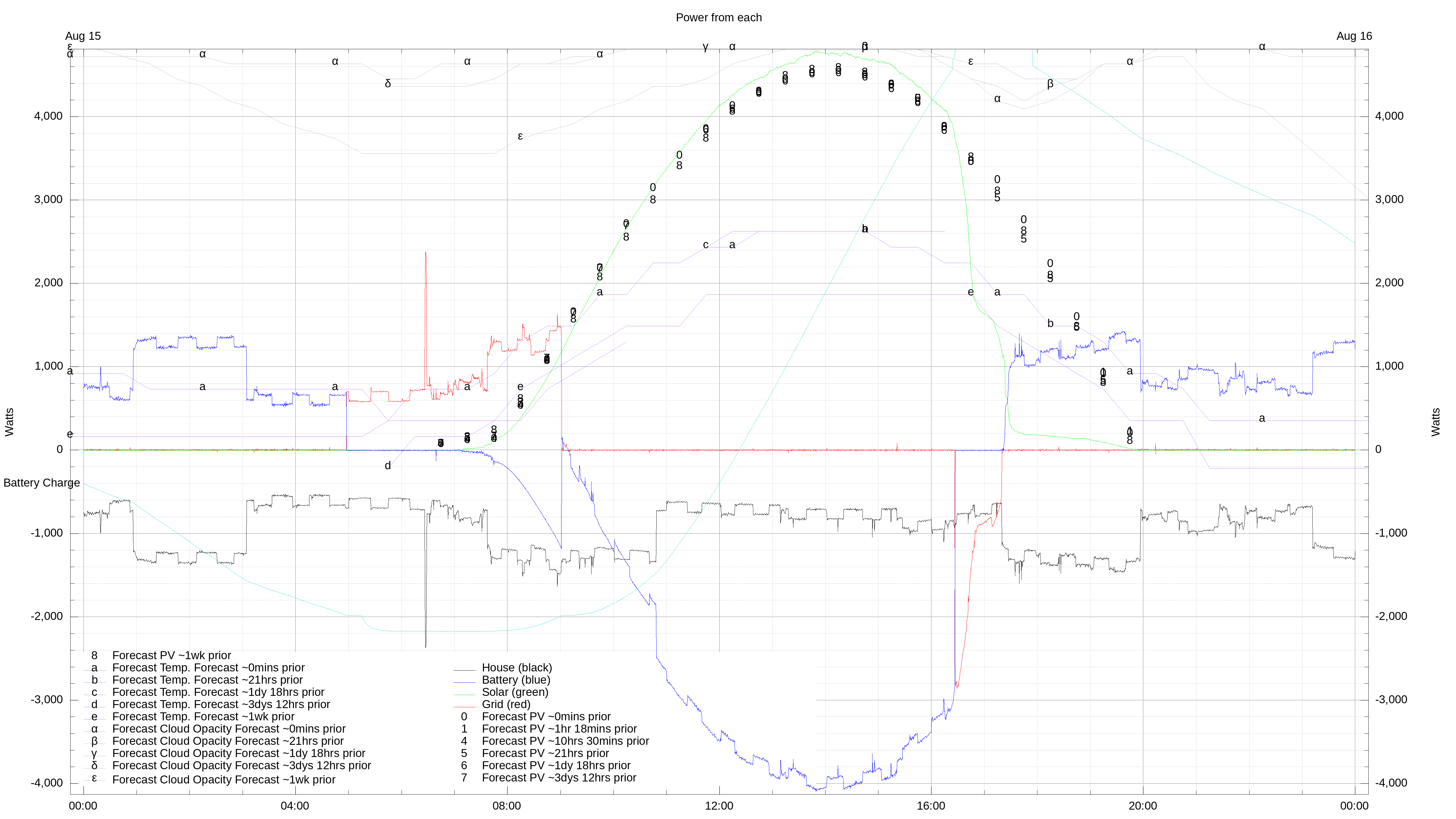Click legend 'Forecast Cloud Opacity Forecast ~3dys 12hrs prior'
The image size is (1456, 819).
point(241,765)
